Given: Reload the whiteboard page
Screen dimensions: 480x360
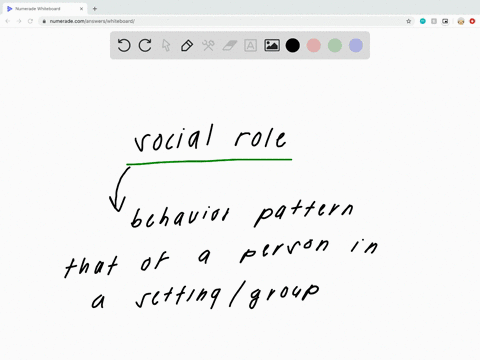Looking at the screenshot, I should click(x=30, y=21).
